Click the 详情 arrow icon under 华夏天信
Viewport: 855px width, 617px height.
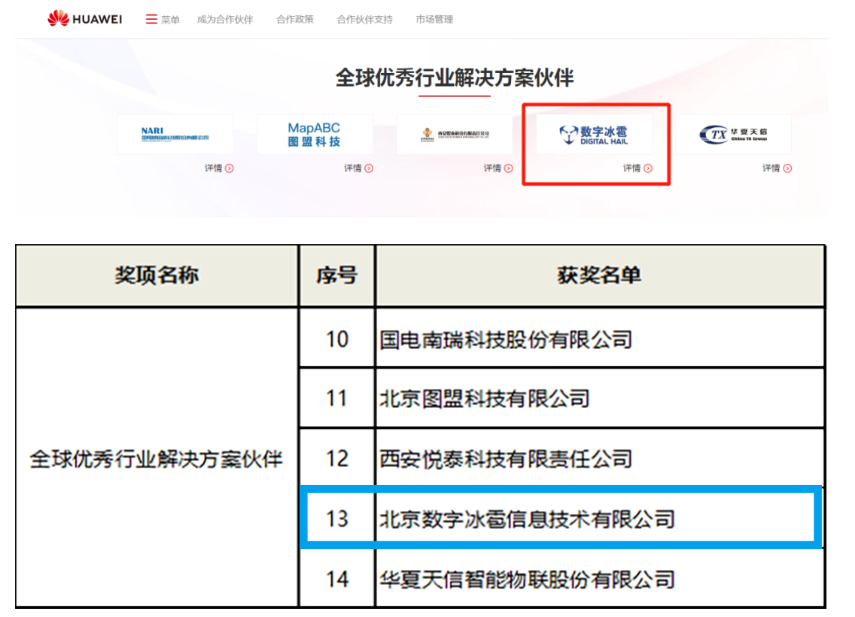788,168
